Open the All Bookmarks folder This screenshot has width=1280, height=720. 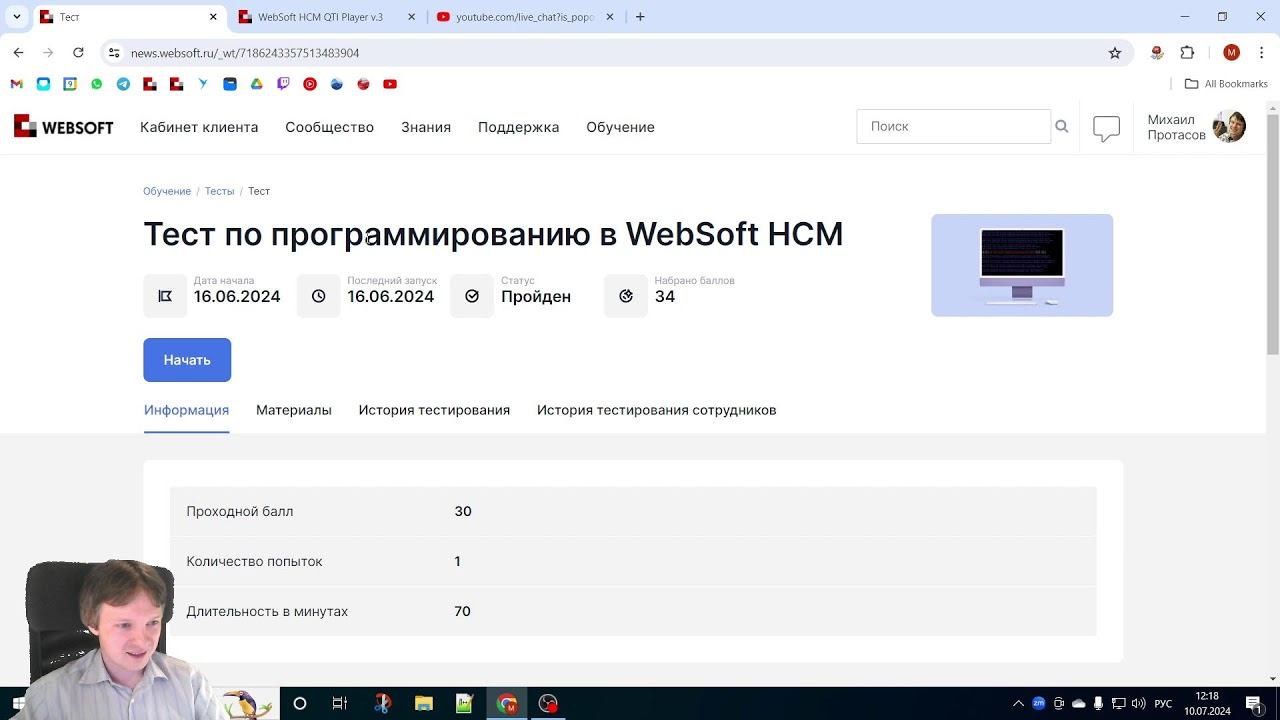click(x=1226, y=84)
